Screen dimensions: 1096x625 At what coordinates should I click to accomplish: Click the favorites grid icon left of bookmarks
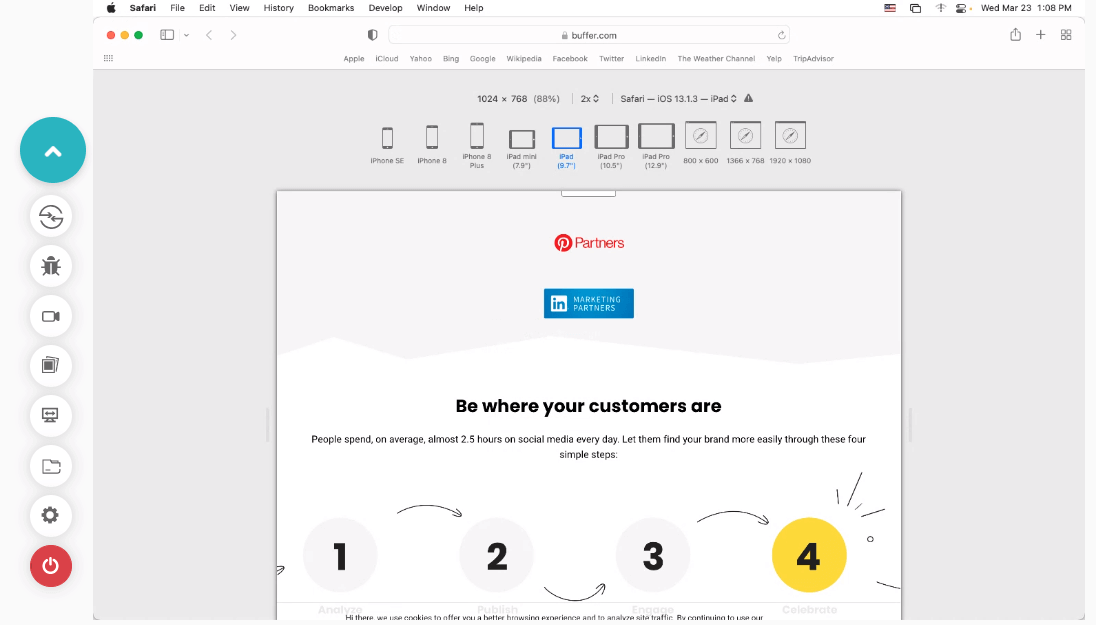[x=108, y=58]
